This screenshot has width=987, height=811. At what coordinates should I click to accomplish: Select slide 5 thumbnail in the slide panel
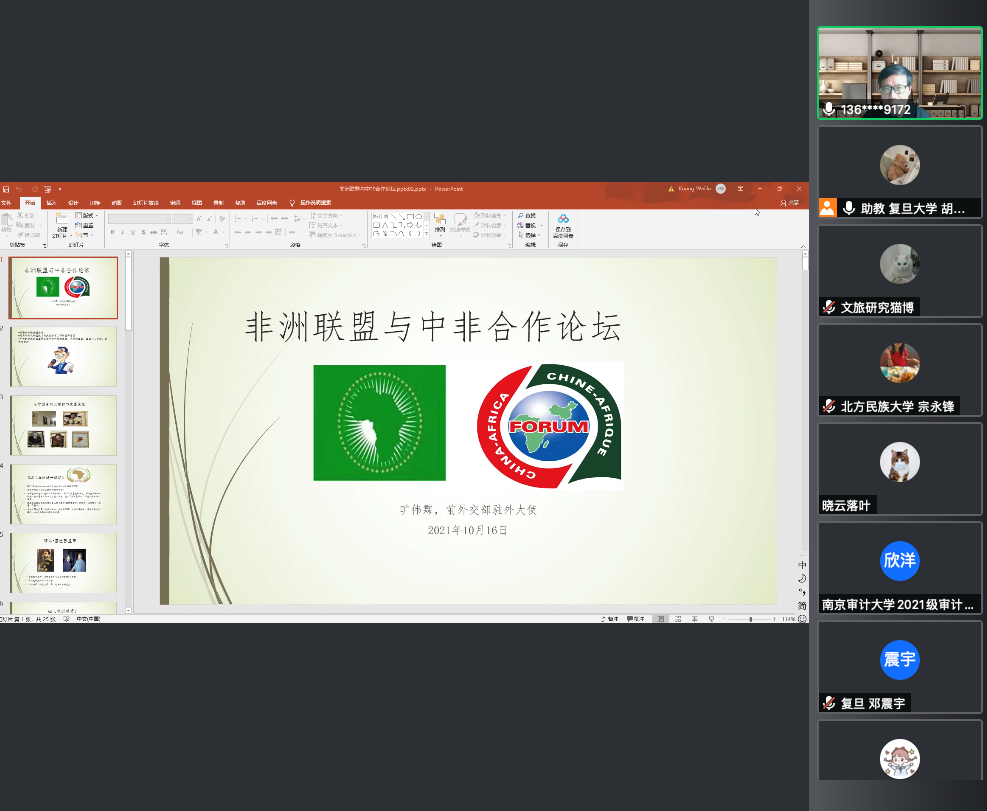(x=63, y=562)
